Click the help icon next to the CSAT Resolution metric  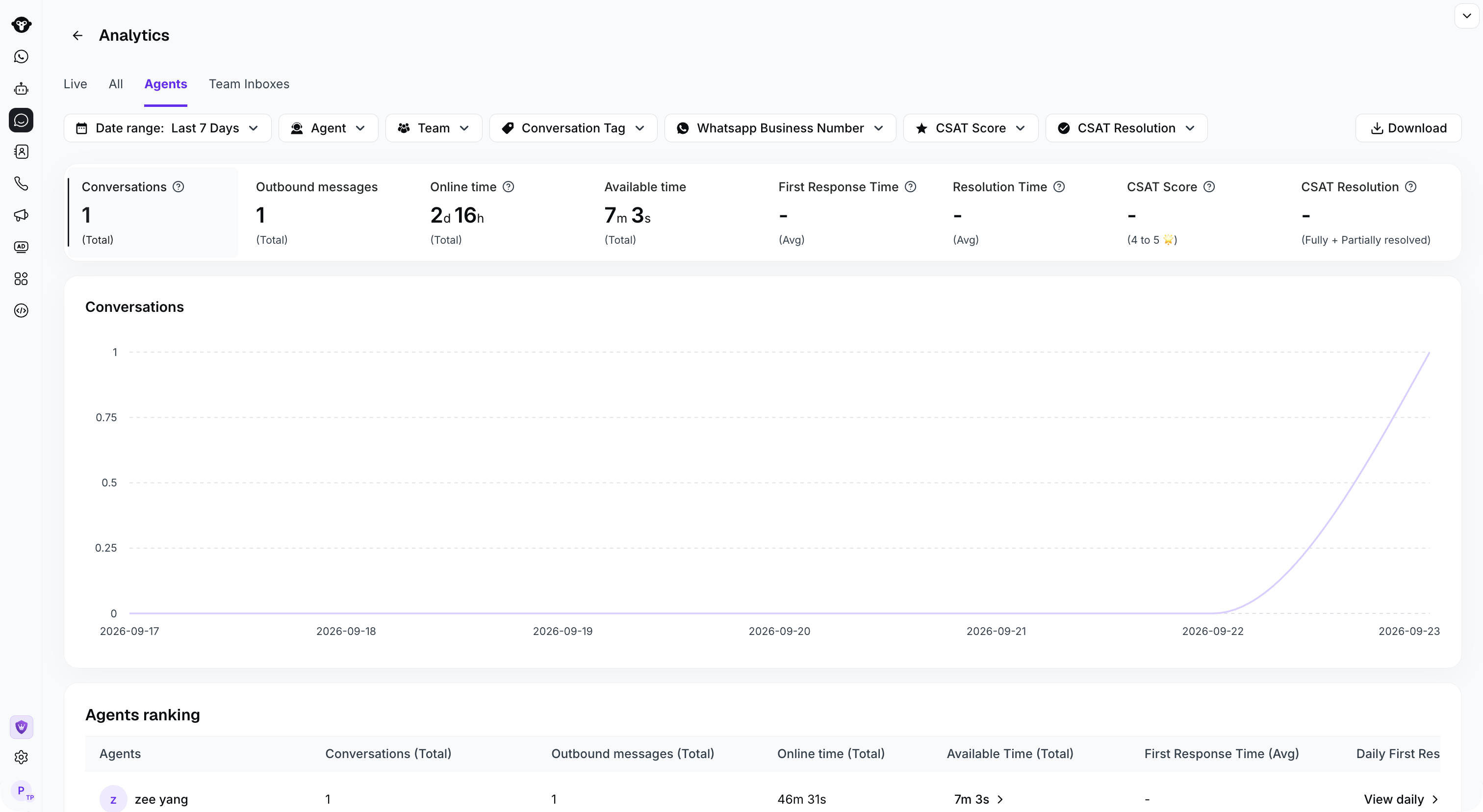[1411, 187]
